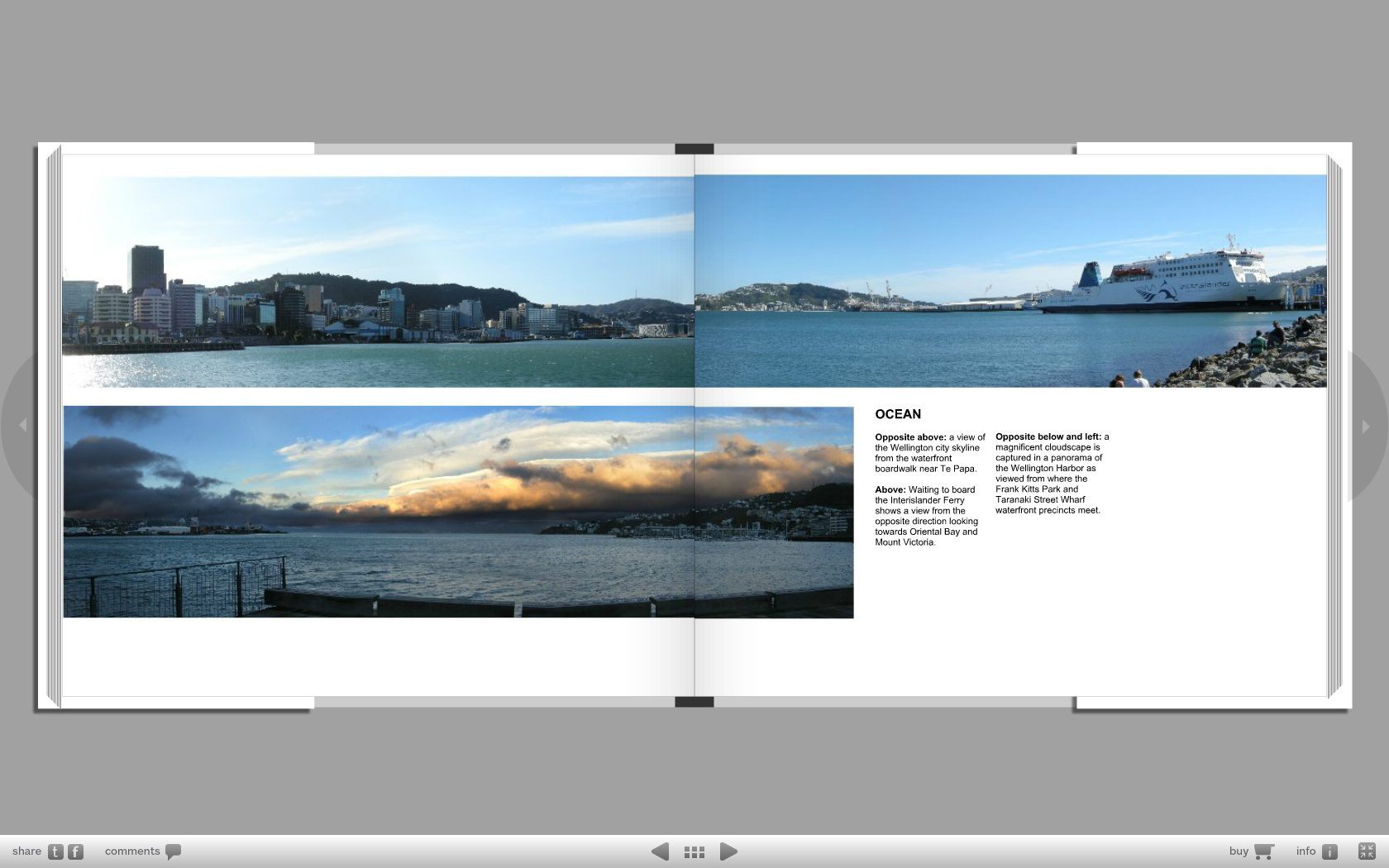This screenshot has width=1389, height=868.
Task: Click the 'share' text label
Action: tap(26, 851)
